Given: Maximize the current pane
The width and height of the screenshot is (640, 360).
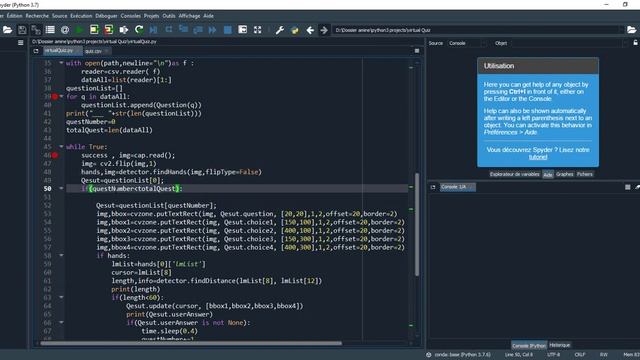Looking at the screenshot, I should pyautogui.click(x=242, y=30).
